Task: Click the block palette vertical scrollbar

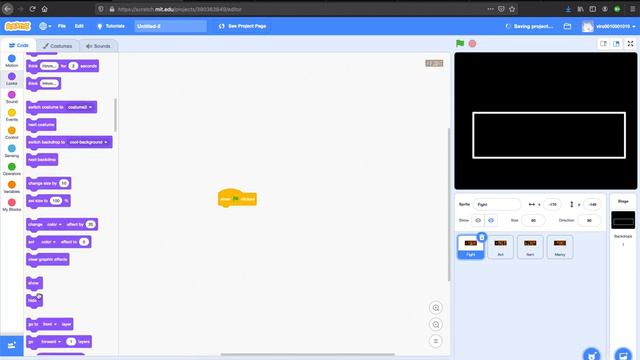Action: 116,115
